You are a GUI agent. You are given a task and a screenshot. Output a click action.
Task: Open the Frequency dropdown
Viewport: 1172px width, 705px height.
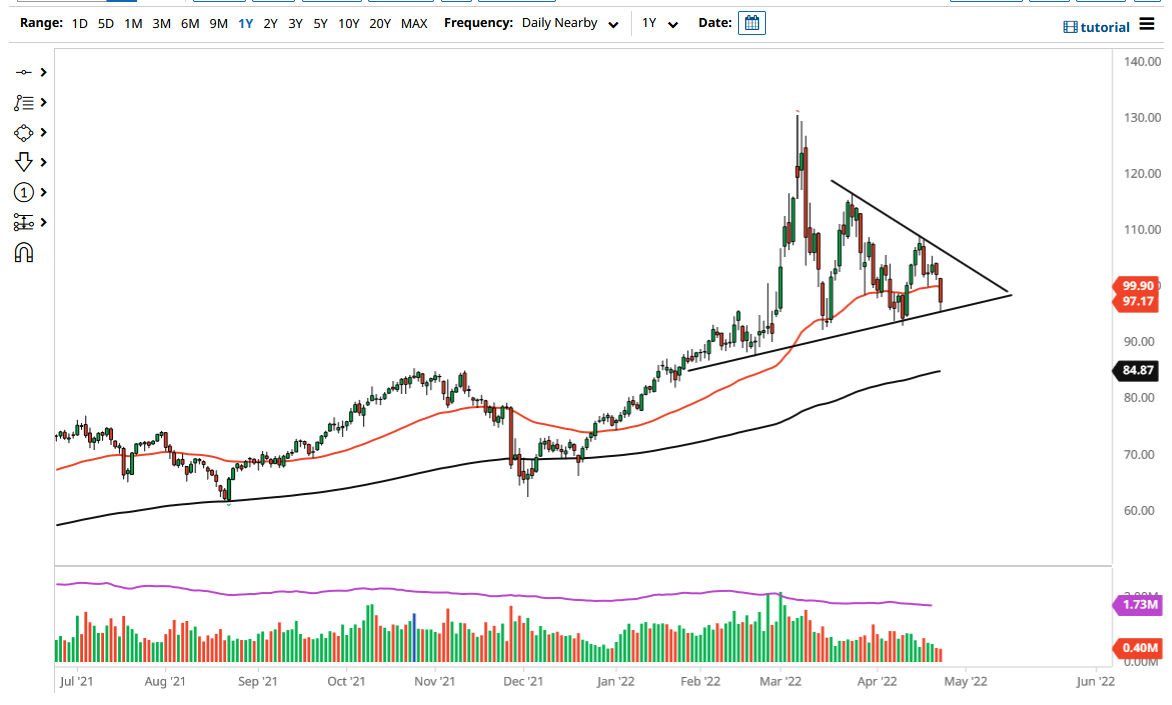pos(570,22)
